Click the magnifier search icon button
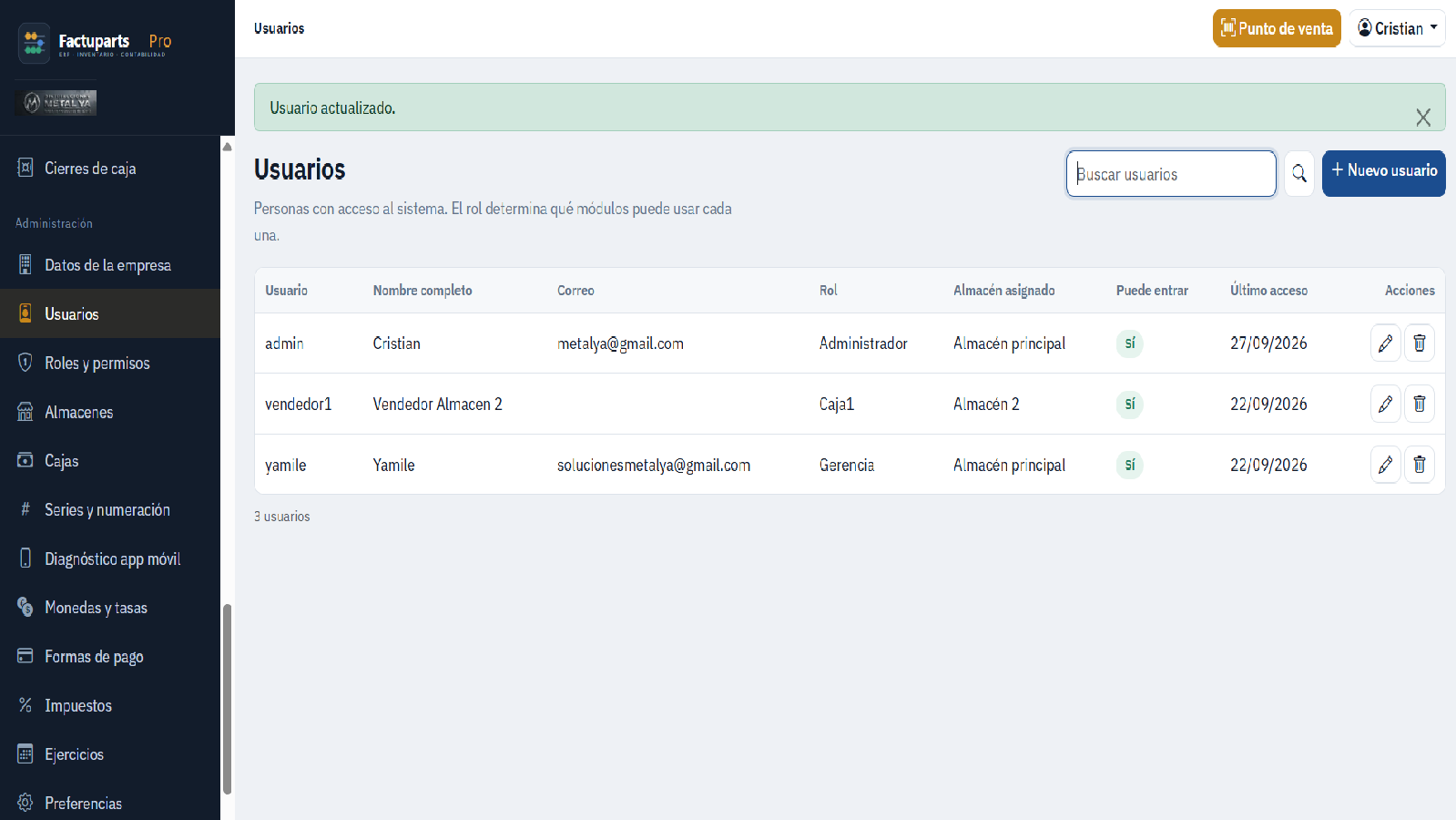Screen dimensions: 1456x820 pos(1299,173)
